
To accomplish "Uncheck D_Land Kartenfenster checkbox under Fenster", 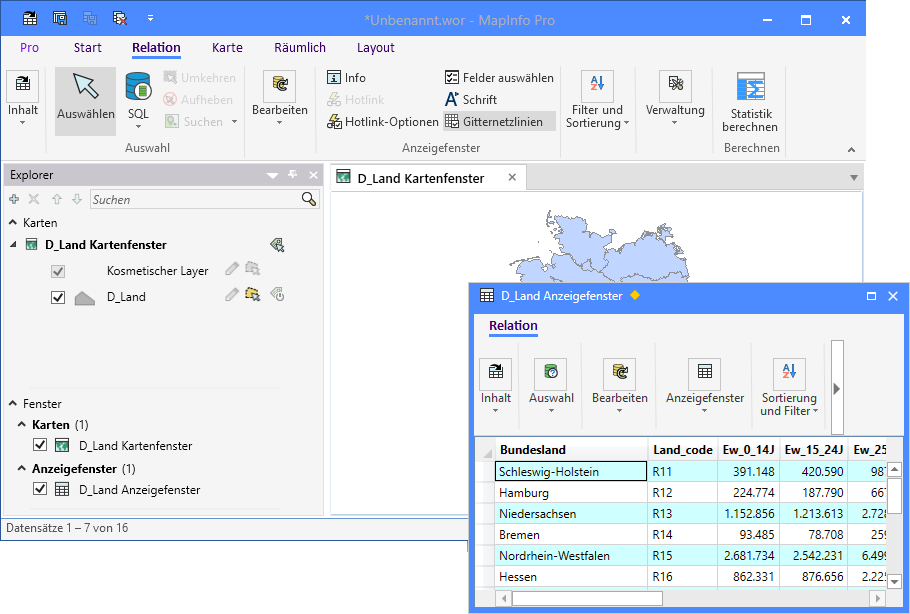I will pos(40,445).
